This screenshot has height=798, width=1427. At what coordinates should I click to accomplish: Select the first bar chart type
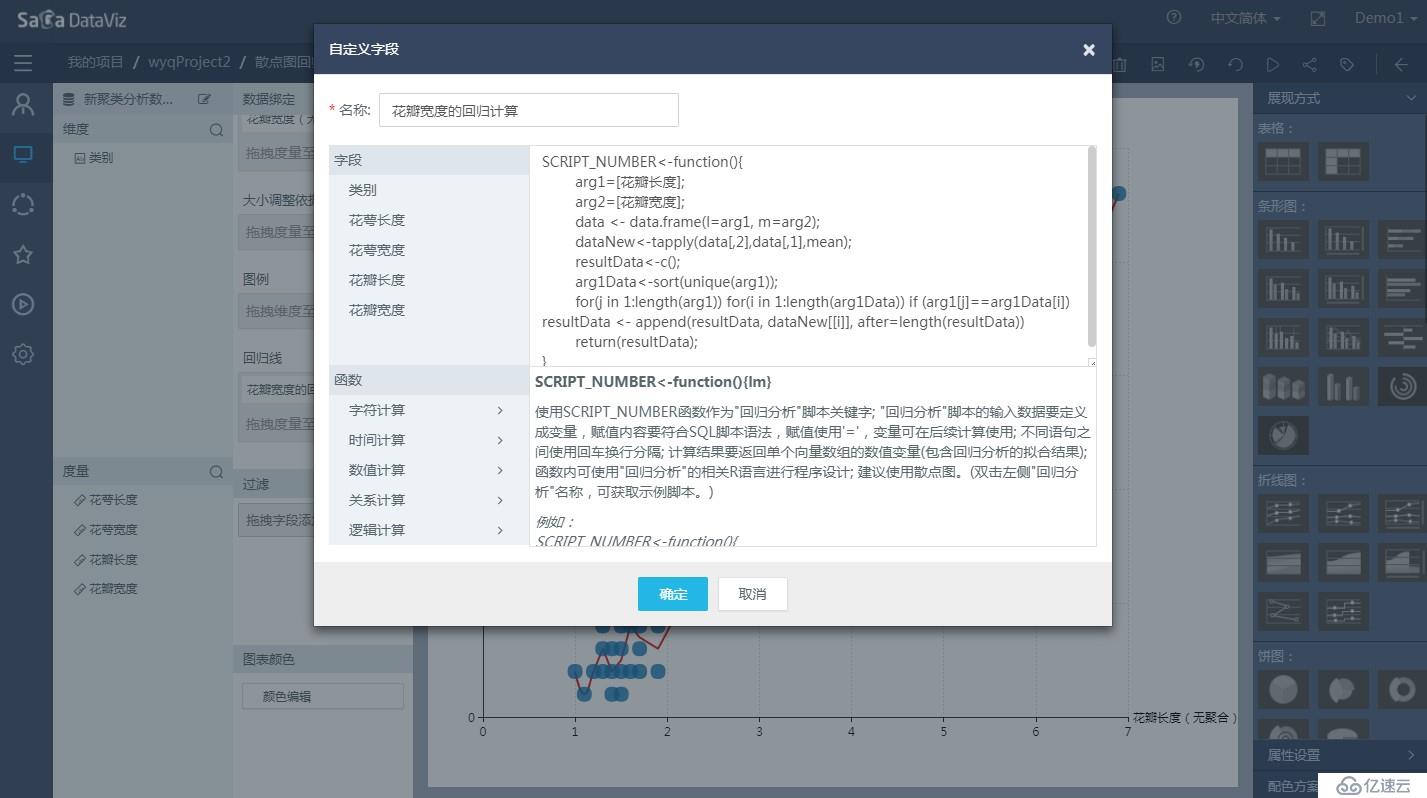click(1283, 240)
